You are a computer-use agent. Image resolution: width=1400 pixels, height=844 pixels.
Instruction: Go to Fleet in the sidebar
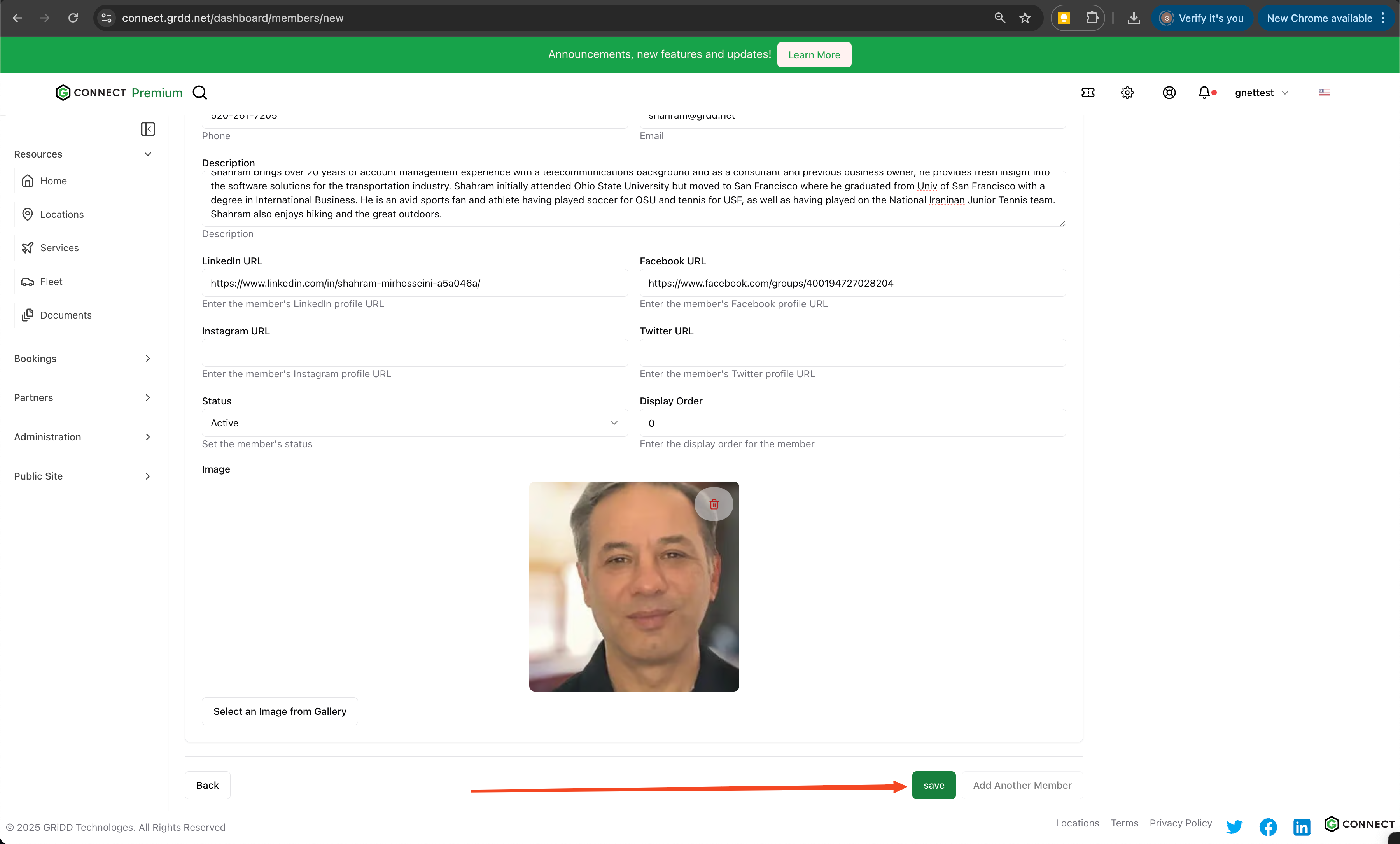tap(51, 282)
